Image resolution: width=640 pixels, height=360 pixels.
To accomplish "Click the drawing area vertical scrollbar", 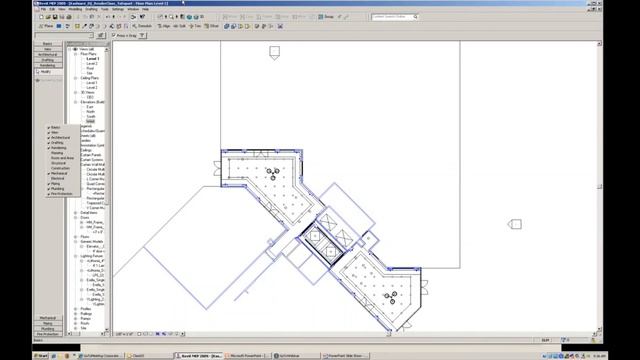I will pos(599,187).
